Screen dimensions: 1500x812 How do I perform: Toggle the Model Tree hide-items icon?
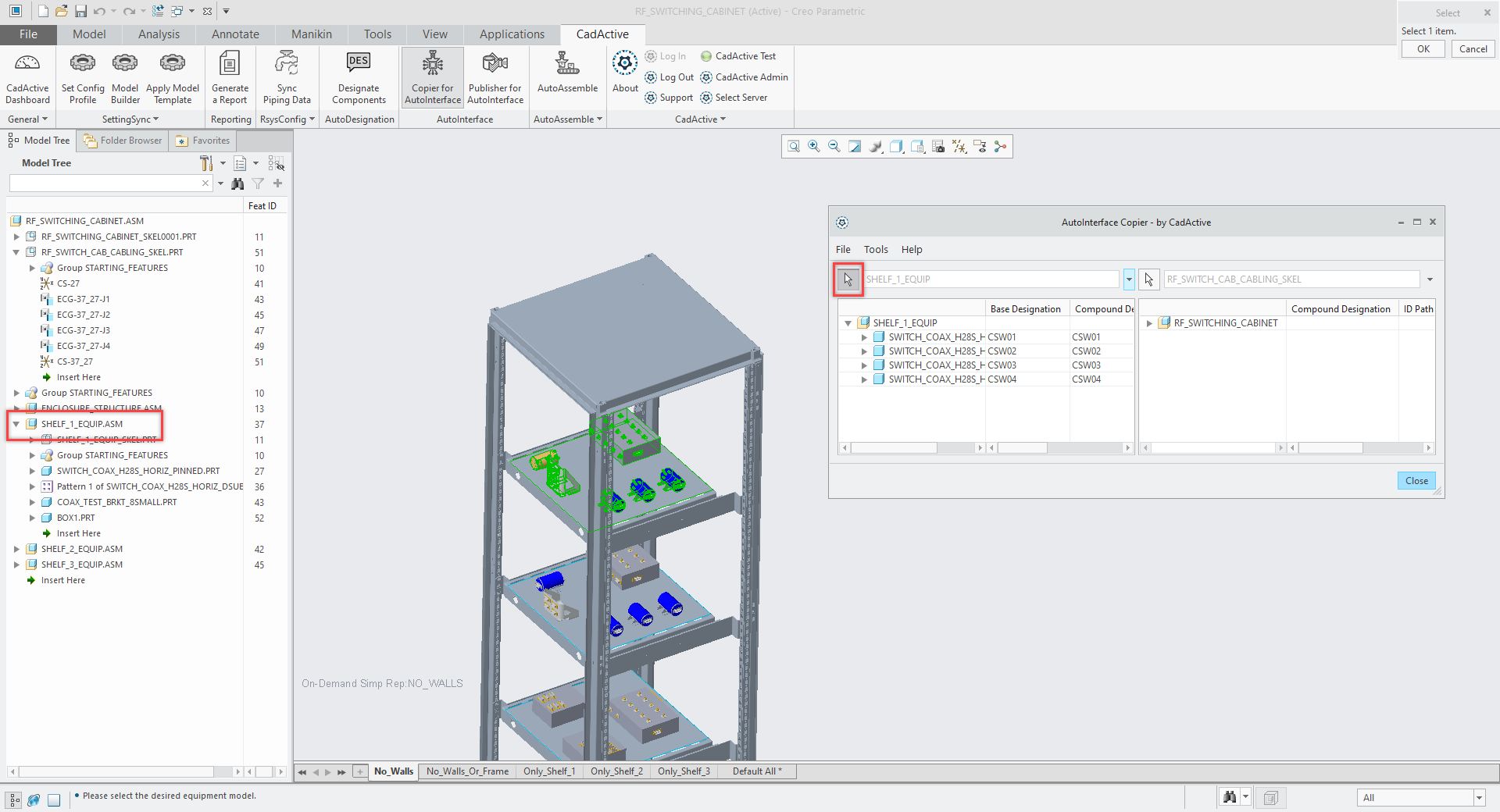276,163
